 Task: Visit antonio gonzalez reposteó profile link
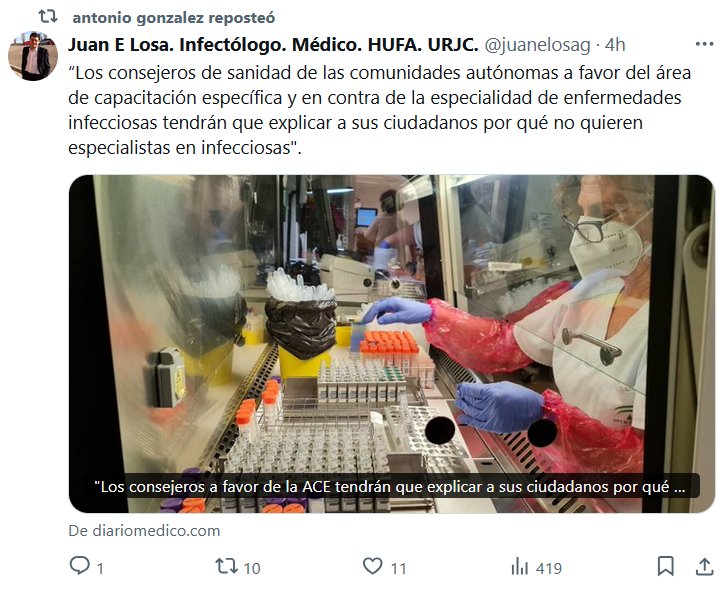(174, 18)
